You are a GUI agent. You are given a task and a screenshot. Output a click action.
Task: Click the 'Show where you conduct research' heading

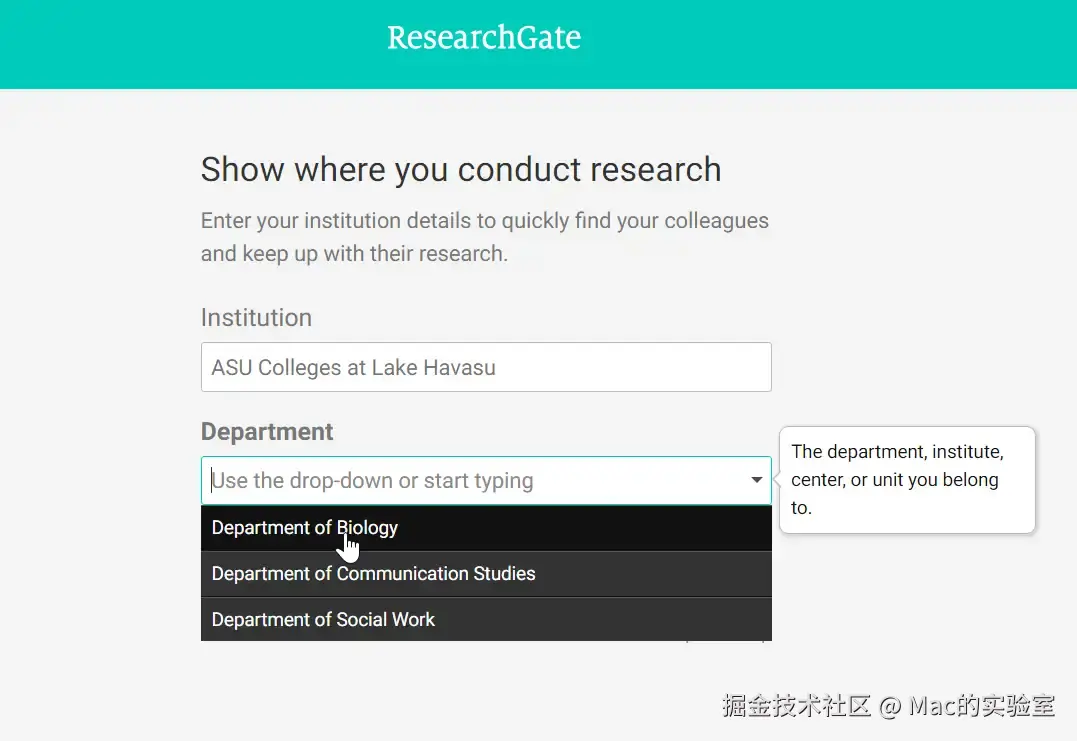[460, 170]
